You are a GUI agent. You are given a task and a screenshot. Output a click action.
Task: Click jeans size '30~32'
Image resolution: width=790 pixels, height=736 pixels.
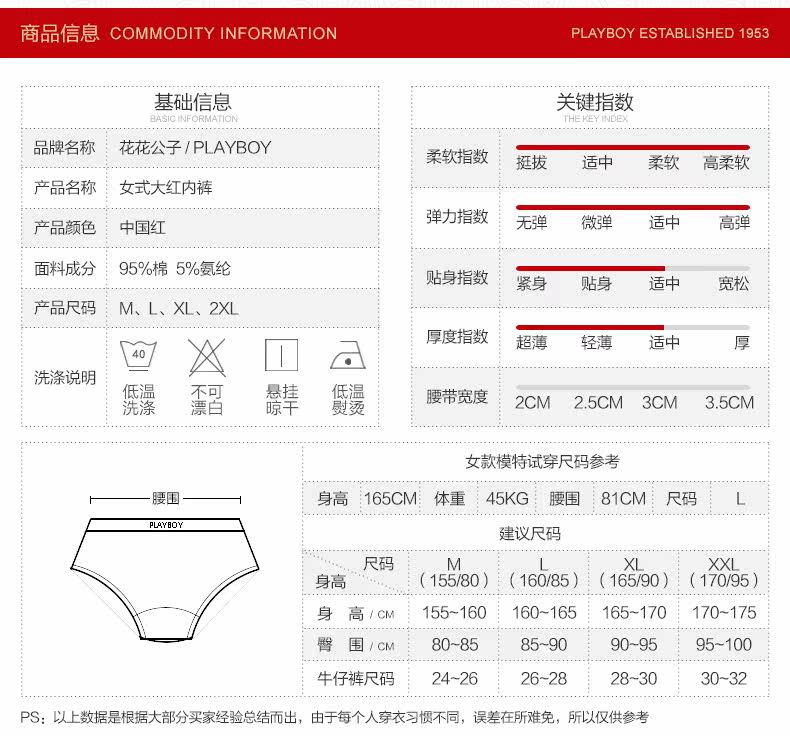pyautogui.click(x=723, y=679)
